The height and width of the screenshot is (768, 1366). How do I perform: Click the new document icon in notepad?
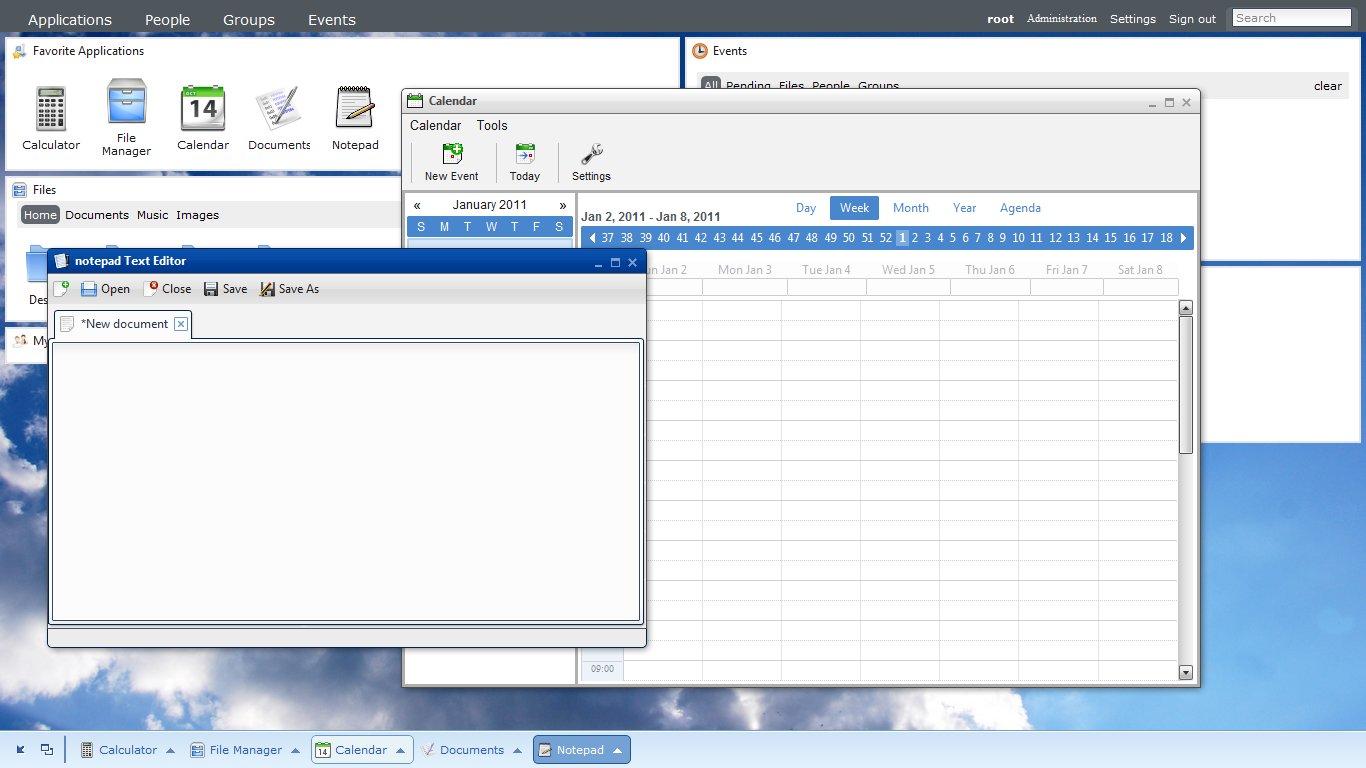(x=61, y=289)
